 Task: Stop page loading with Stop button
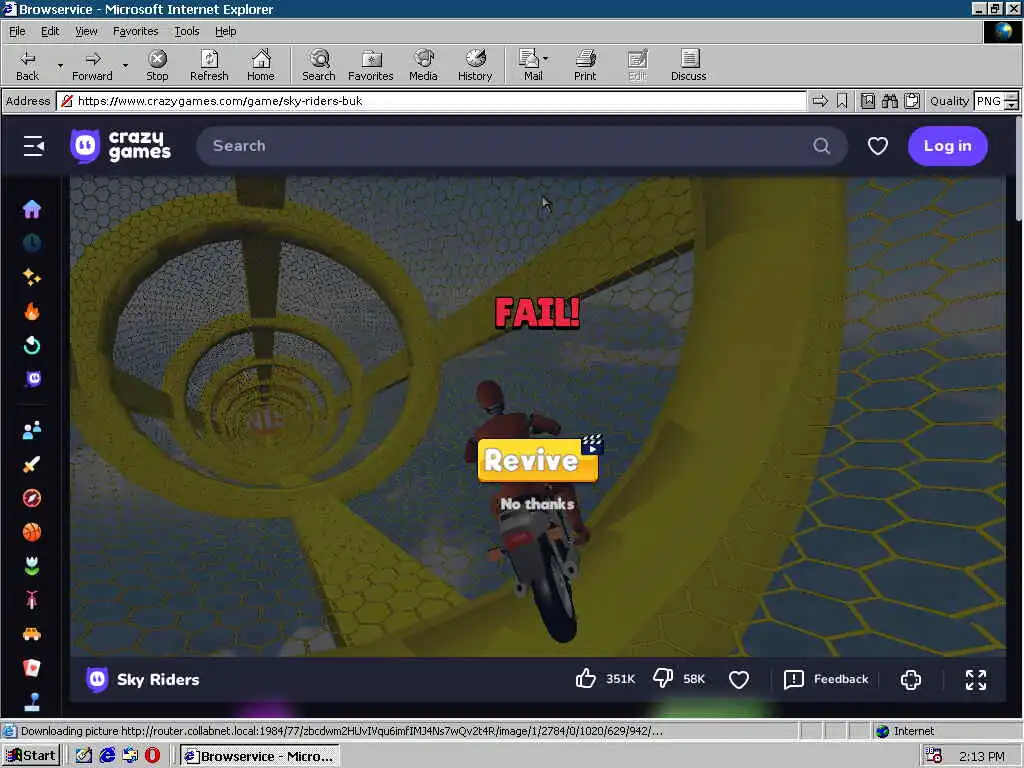[x=157, y=65]
